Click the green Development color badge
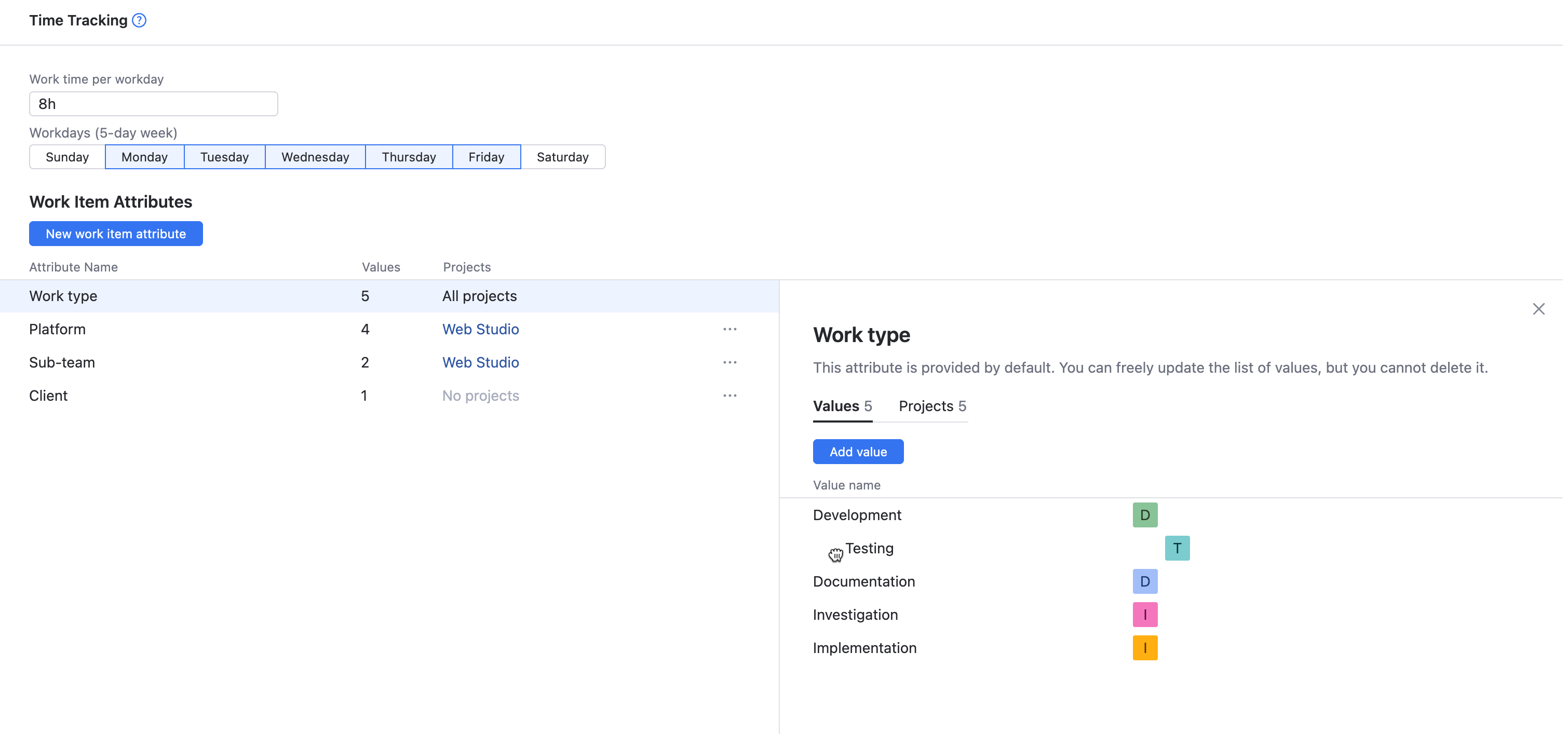1568x734 pixels. 1144,515
